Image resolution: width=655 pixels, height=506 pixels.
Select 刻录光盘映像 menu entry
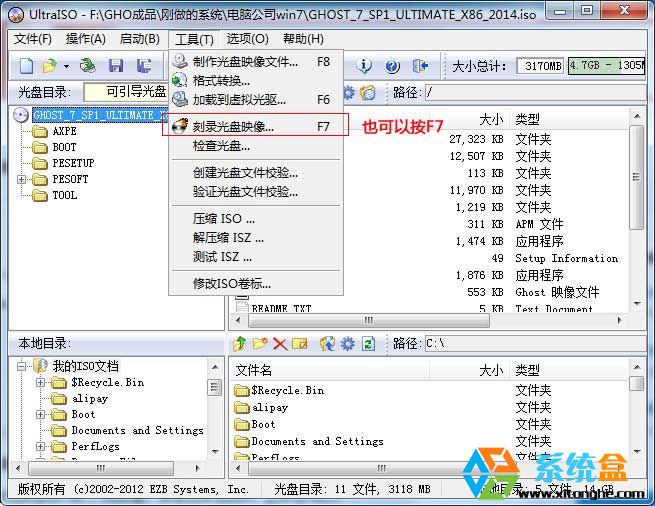[233, 127]
